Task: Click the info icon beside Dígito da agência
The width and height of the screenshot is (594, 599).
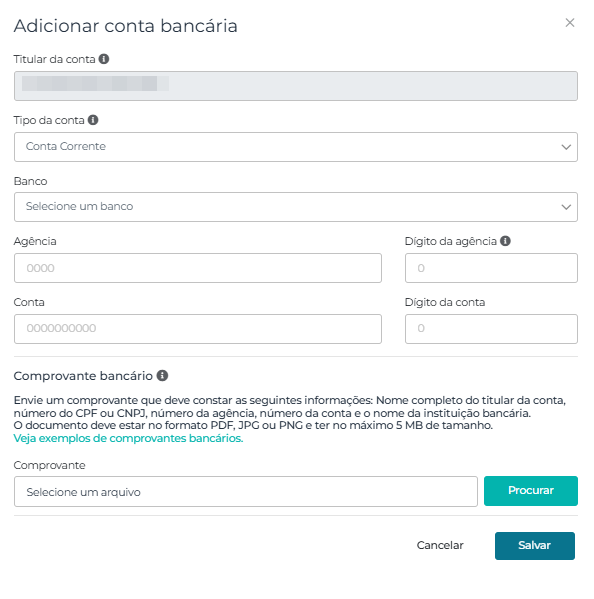Action: pyautogui.click(x=505, y=241)
